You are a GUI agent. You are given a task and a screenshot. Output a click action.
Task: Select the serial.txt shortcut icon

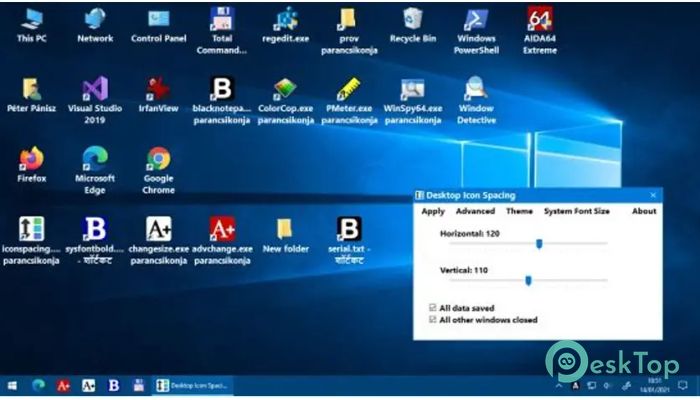pyautogui.click(x=349, y=241)
